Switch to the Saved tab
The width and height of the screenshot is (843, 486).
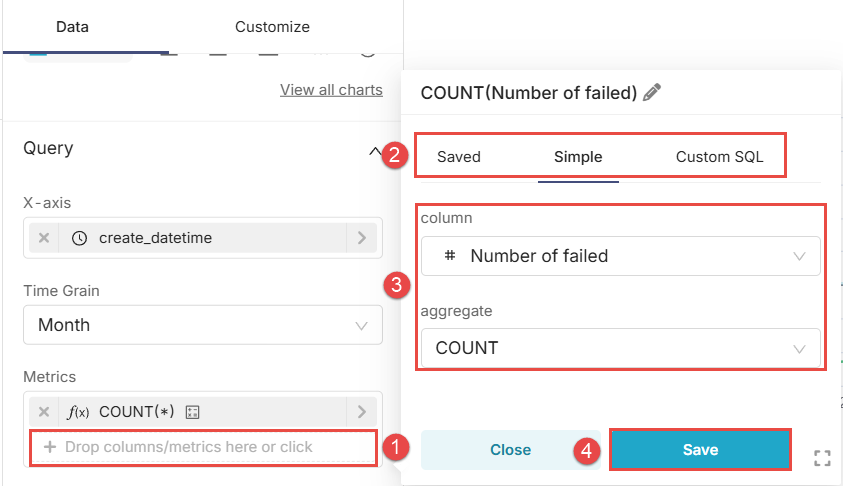click(459, 157)
